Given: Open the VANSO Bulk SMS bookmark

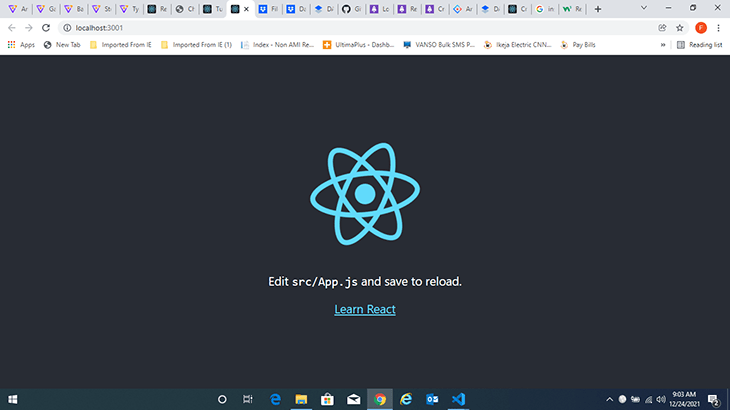Looking at the screenshot, I should [x=439, y=45].
